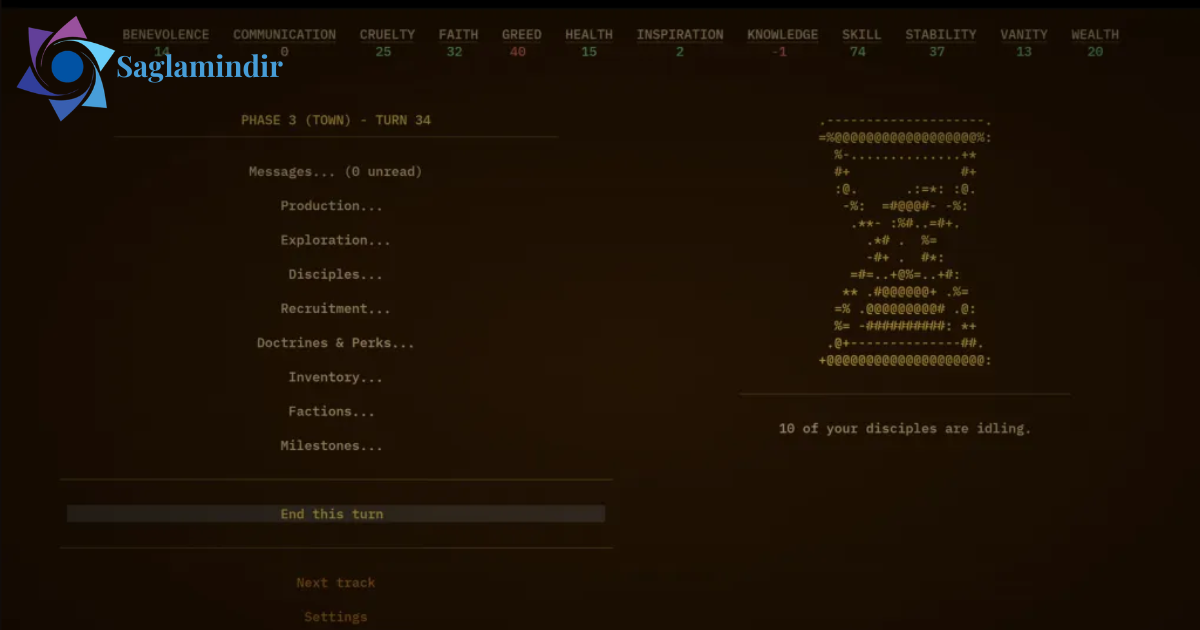This screenshot has width=1200, height=630.
Task: Click the GREED stat label
Action: (x=521, y=34)
